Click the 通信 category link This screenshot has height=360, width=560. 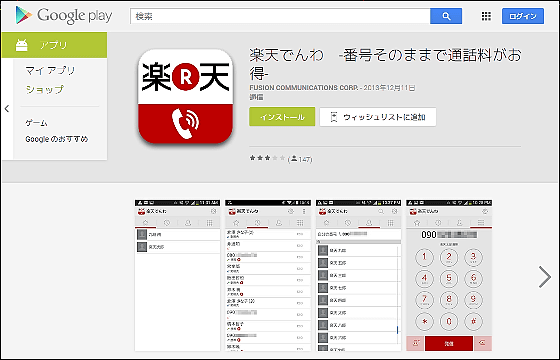tap(256, 97)
